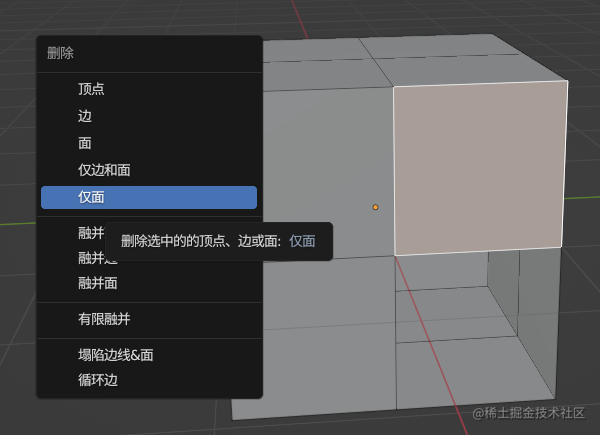Choose 有限融并 menu entry
The height and width of the screenshot is (435, 600).
point(149,319)
